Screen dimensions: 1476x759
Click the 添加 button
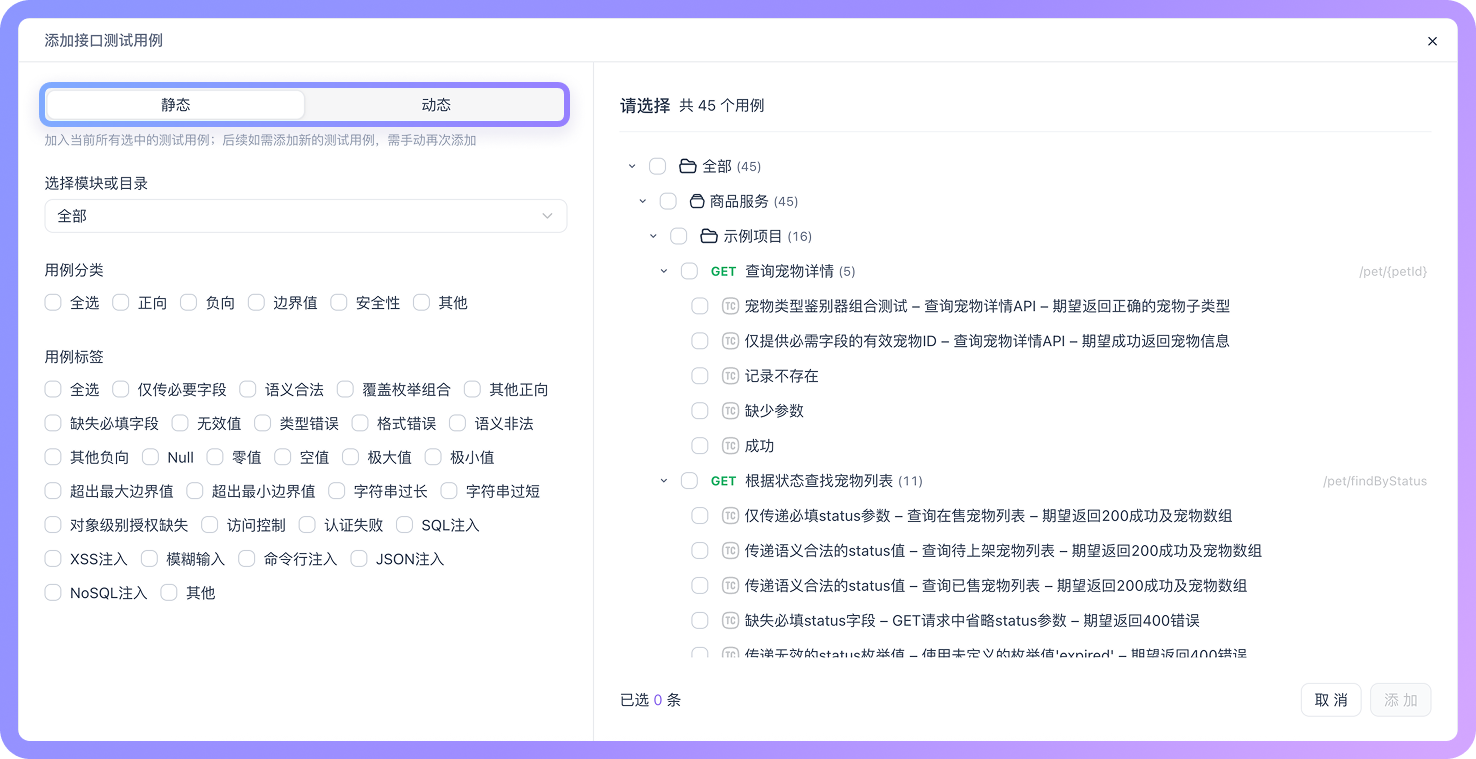(x=1400, y=700)
